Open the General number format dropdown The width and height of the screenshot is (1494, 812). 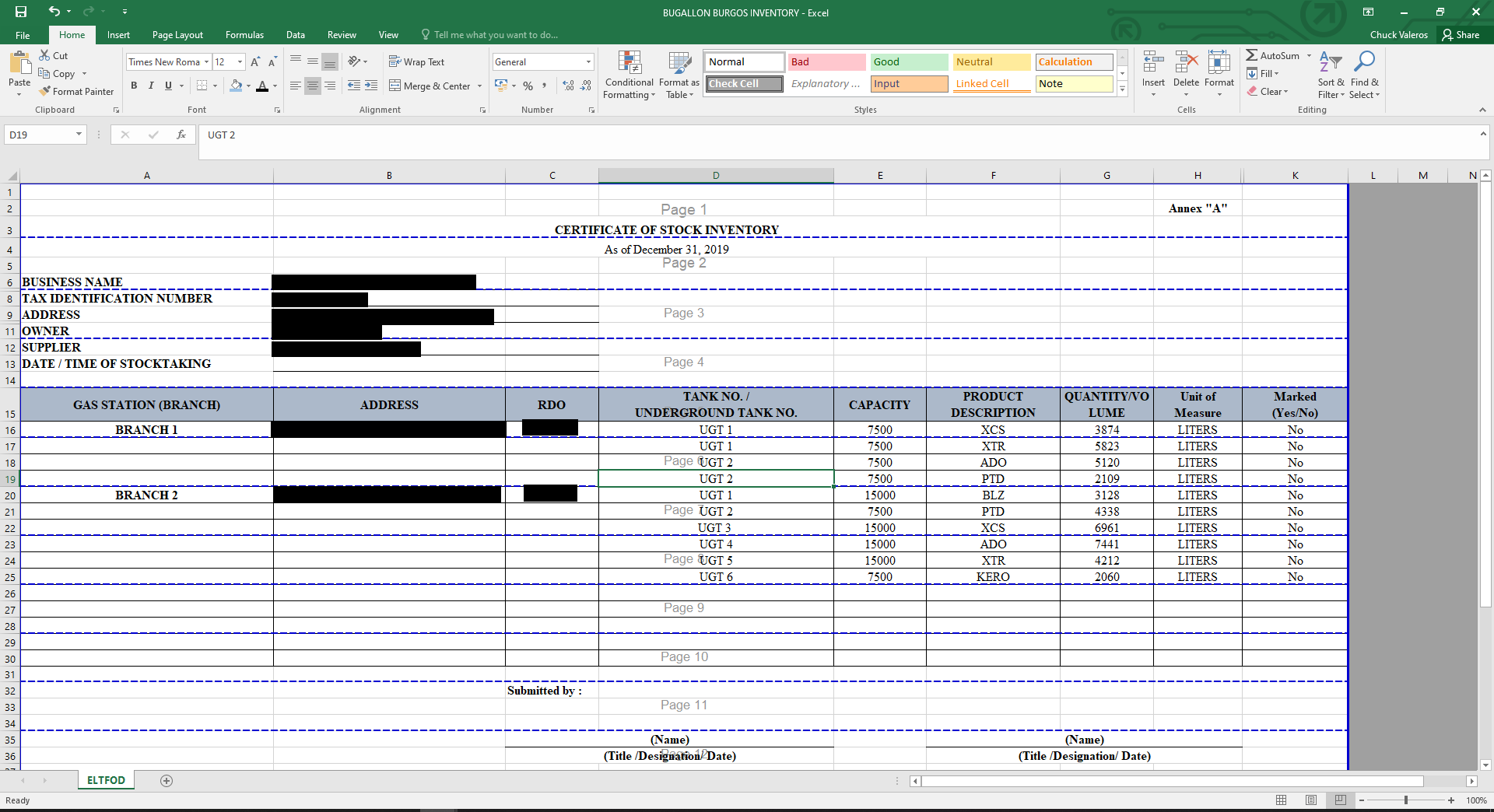(x=588, y=62)
